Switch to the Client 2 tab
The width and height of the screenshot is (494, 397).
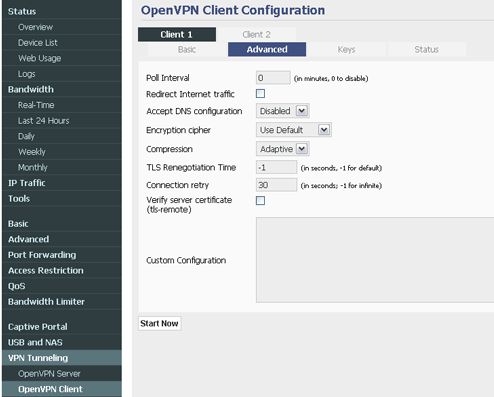(256, 34)
